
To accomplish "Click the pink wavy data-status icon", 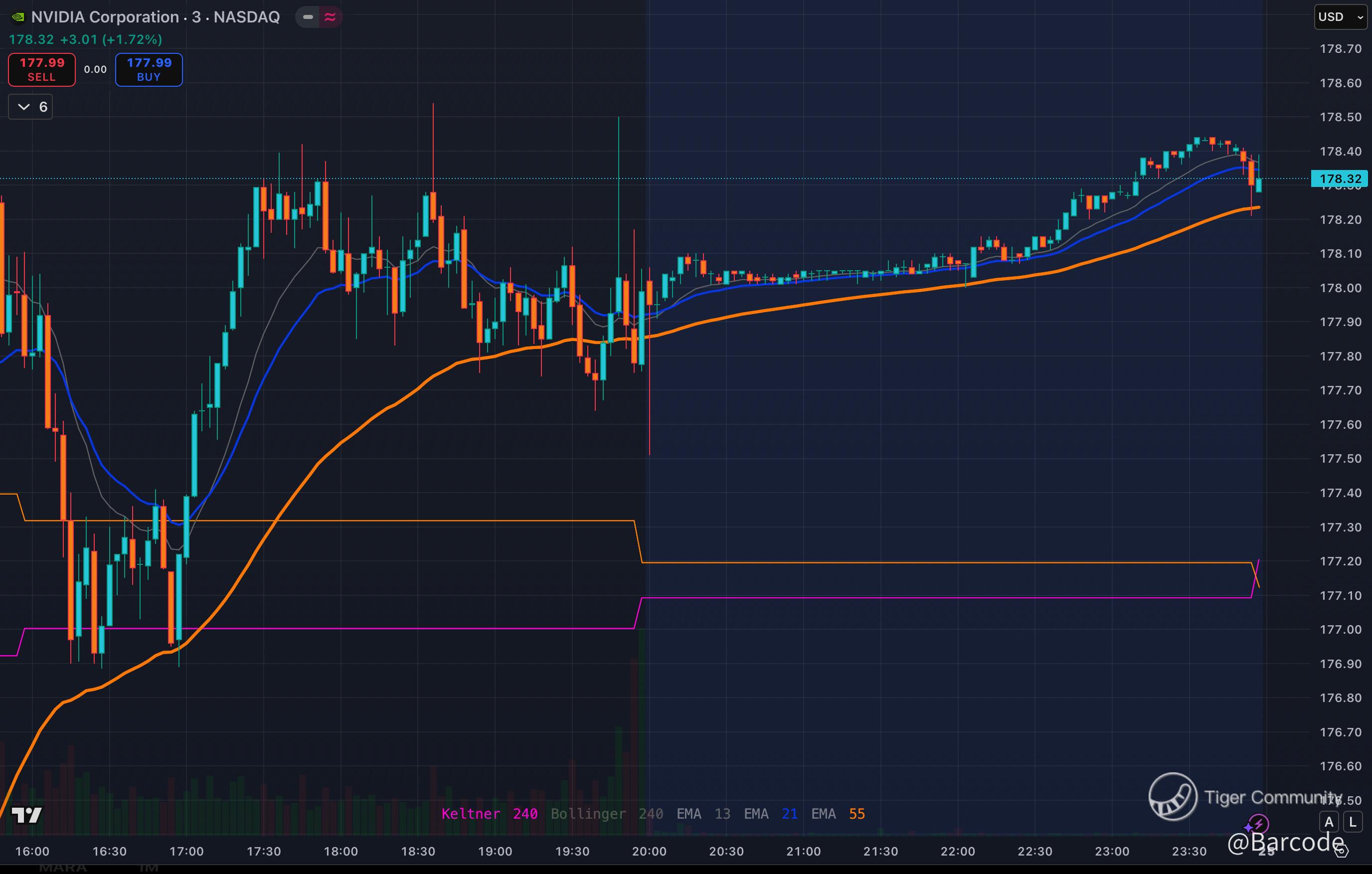I will (330, 17).
